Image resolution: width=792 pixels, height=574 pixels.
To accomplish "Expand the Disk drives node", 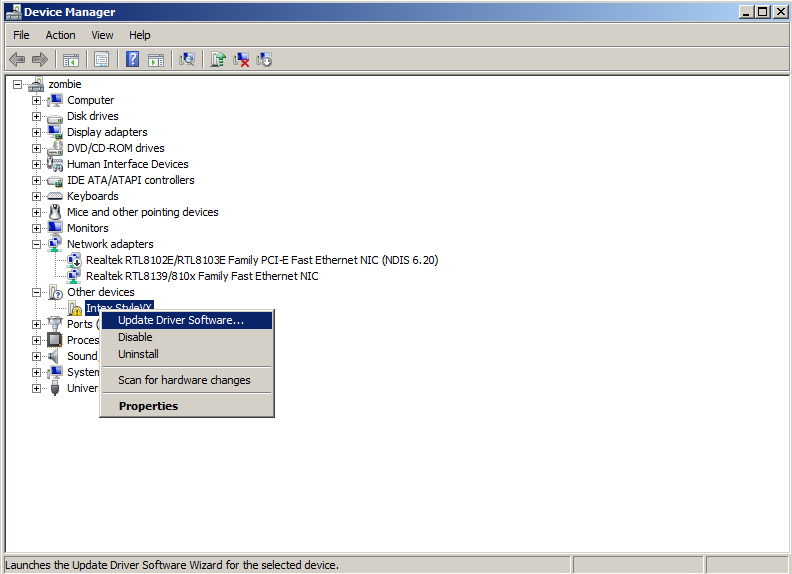I will 36,116.
